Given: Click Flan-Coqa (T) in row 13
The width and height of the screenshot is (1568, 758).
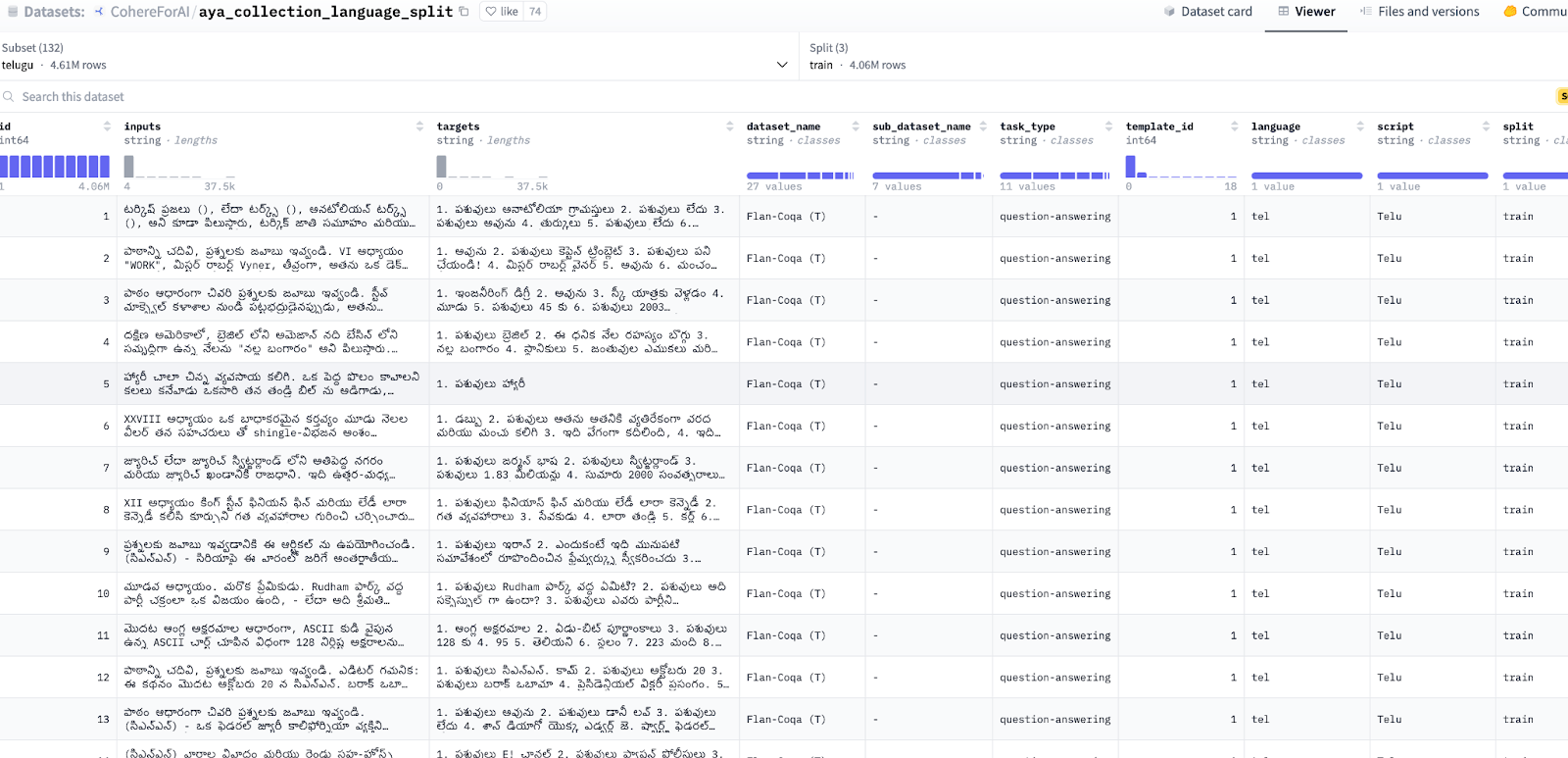Looking at the screenshot, I should point(786,720).
